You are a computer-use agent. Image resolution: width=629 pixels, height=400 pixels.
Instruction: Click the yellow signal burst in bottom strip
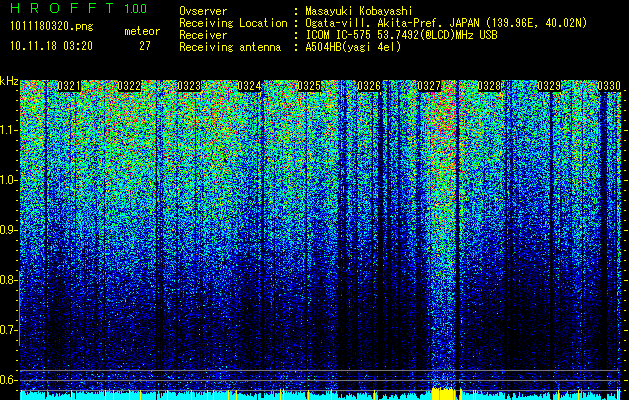click(x=443, y=394)
